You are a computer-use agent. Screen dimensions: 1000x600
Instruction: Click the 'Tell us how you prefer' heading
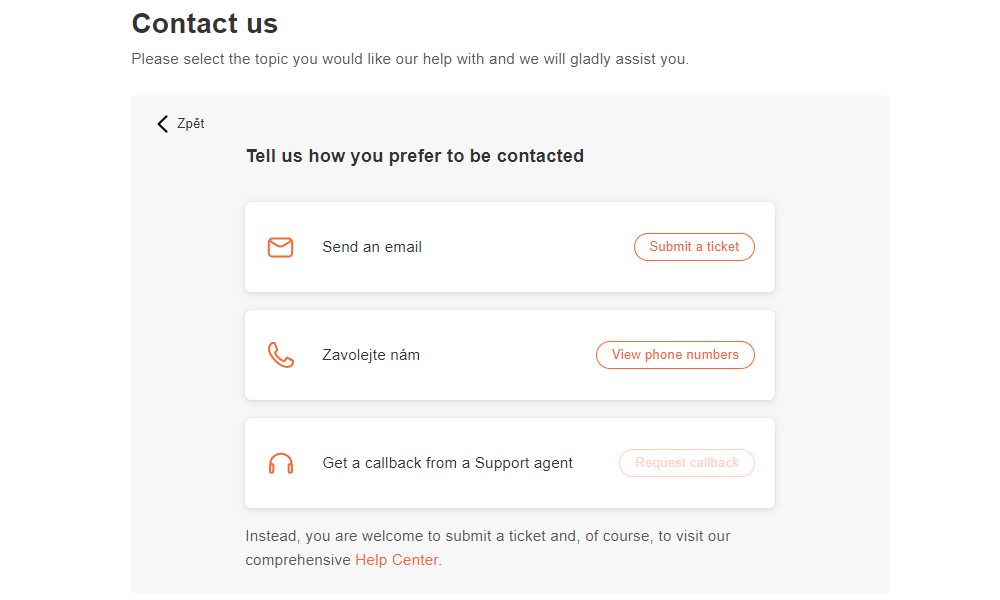coord(415,156)
